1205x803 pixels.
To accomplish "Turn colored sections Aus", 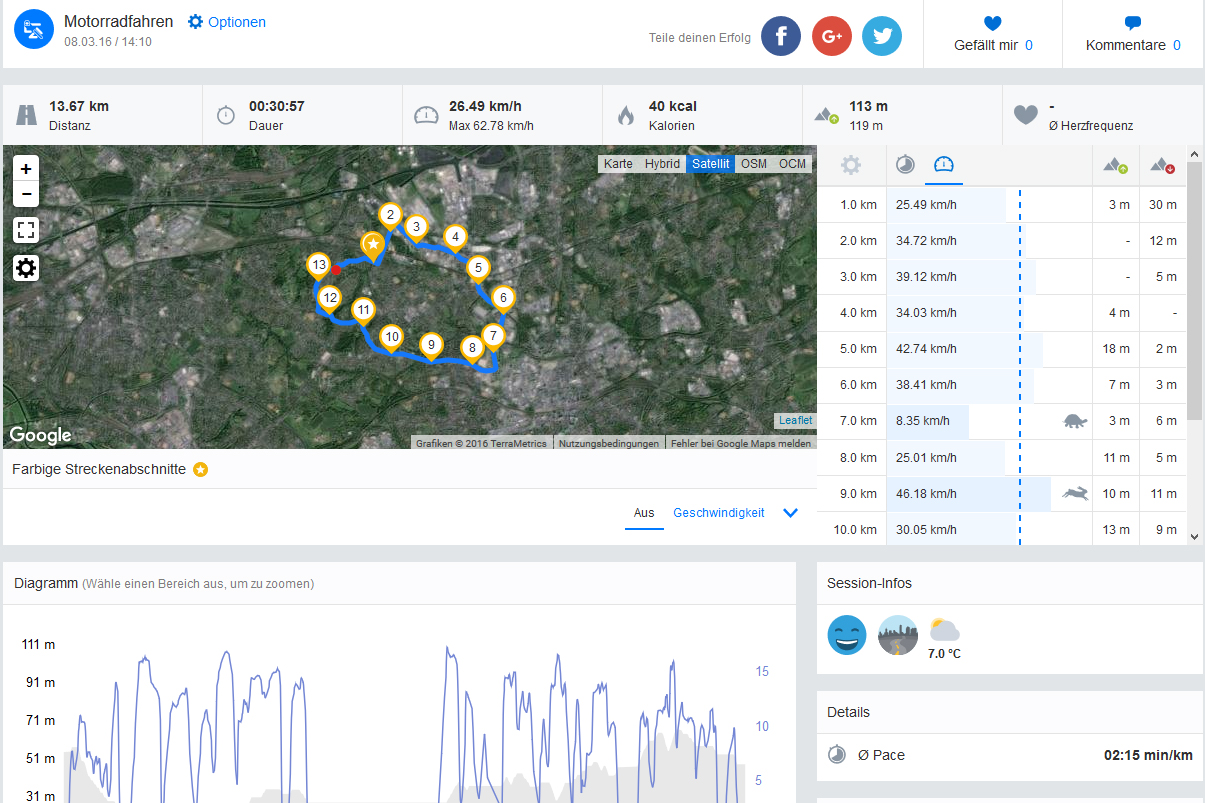I will [644, 513].
